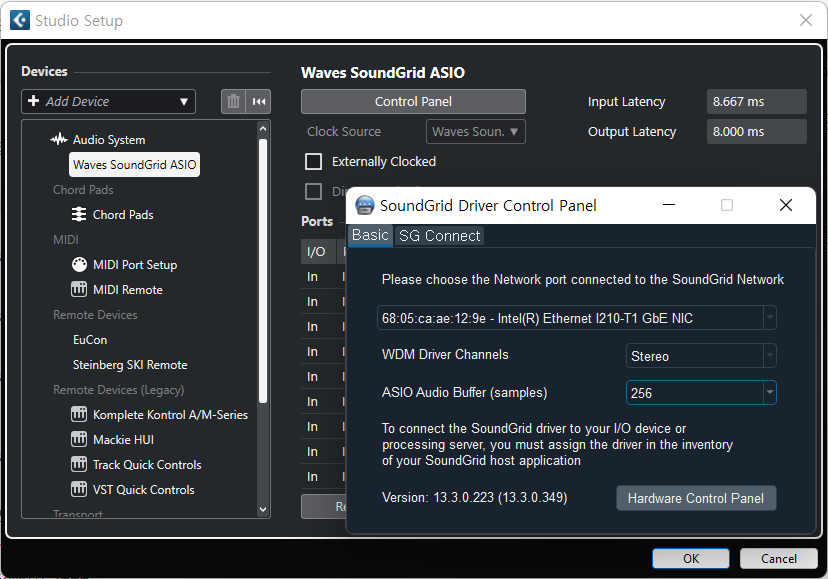The width and height of the screenshot is (828, 579).
Task: Click the MIDI Port Setup connector icon
Action: [79, 265]
